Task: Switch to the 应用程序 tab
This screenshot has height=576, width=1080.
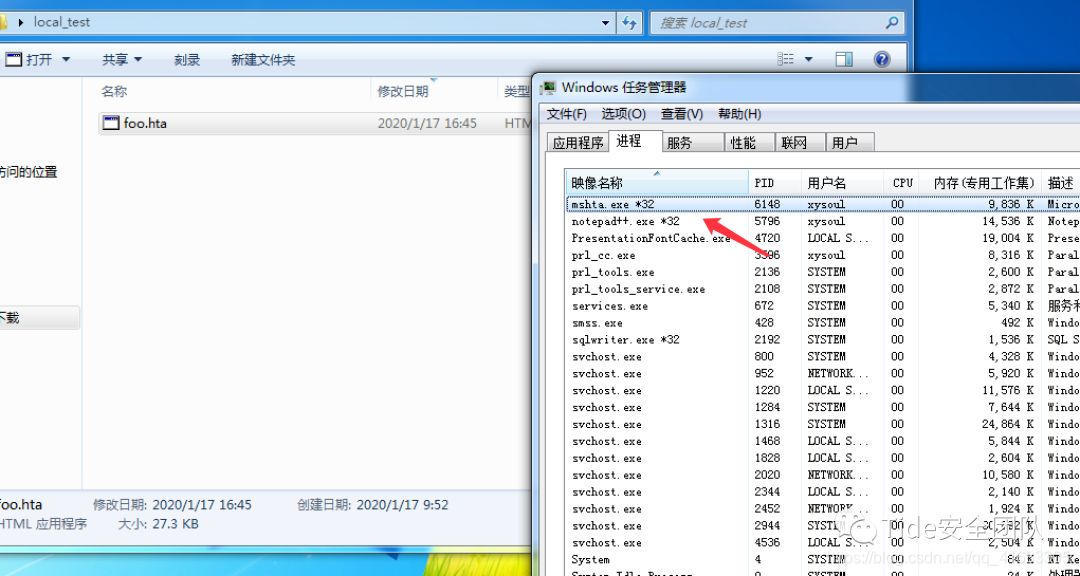Action: [x=577, y=143]
